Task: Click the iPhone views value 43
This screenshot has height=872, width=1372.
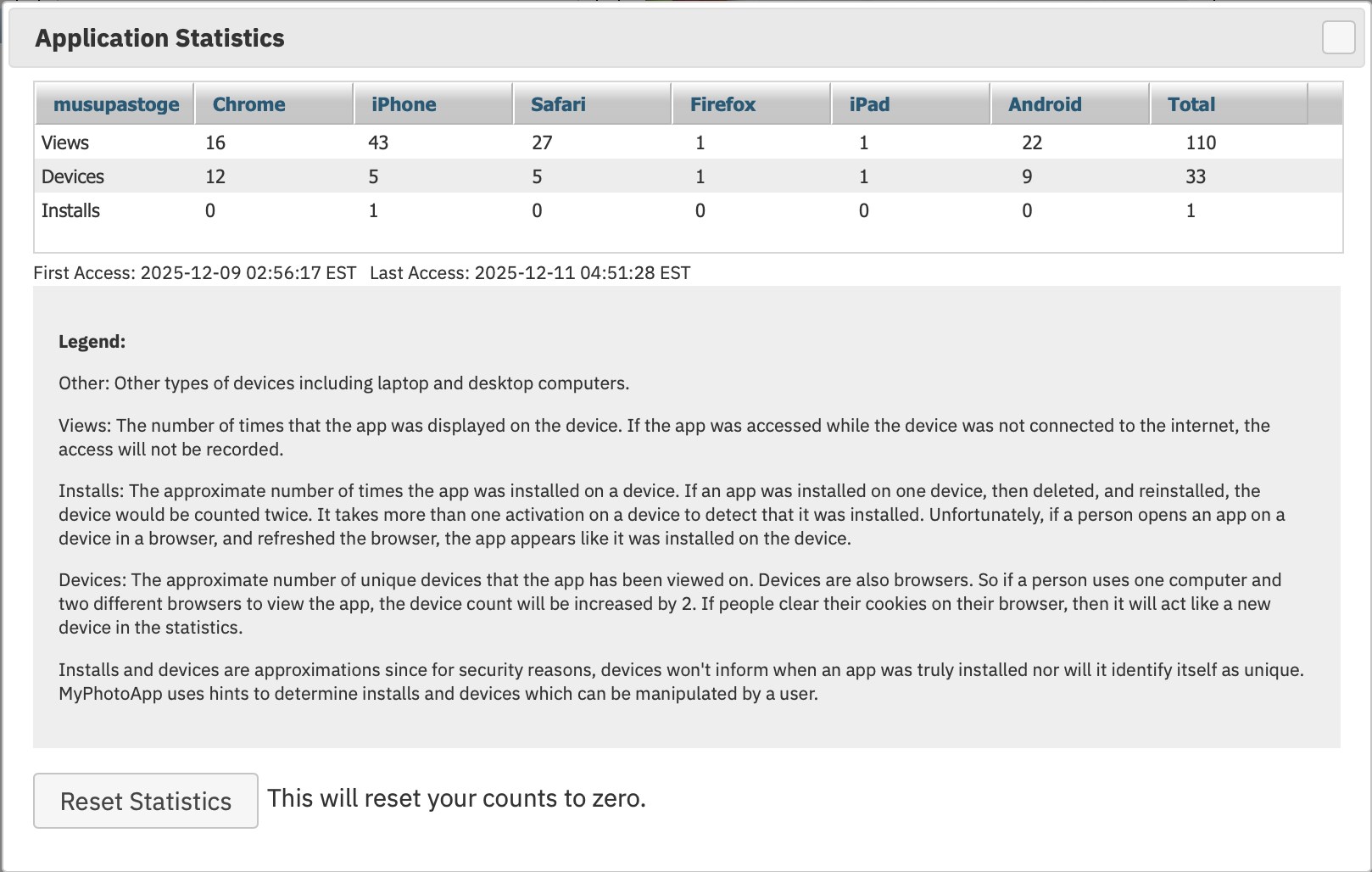Action: 378,143
